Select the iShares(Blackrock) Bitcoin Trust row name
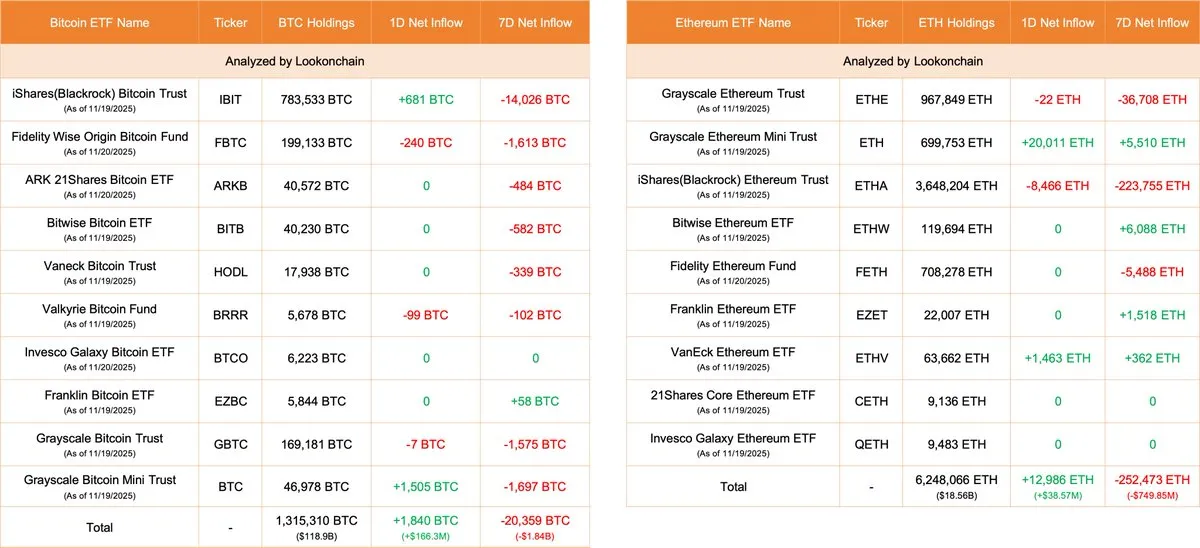 point(99,94)
